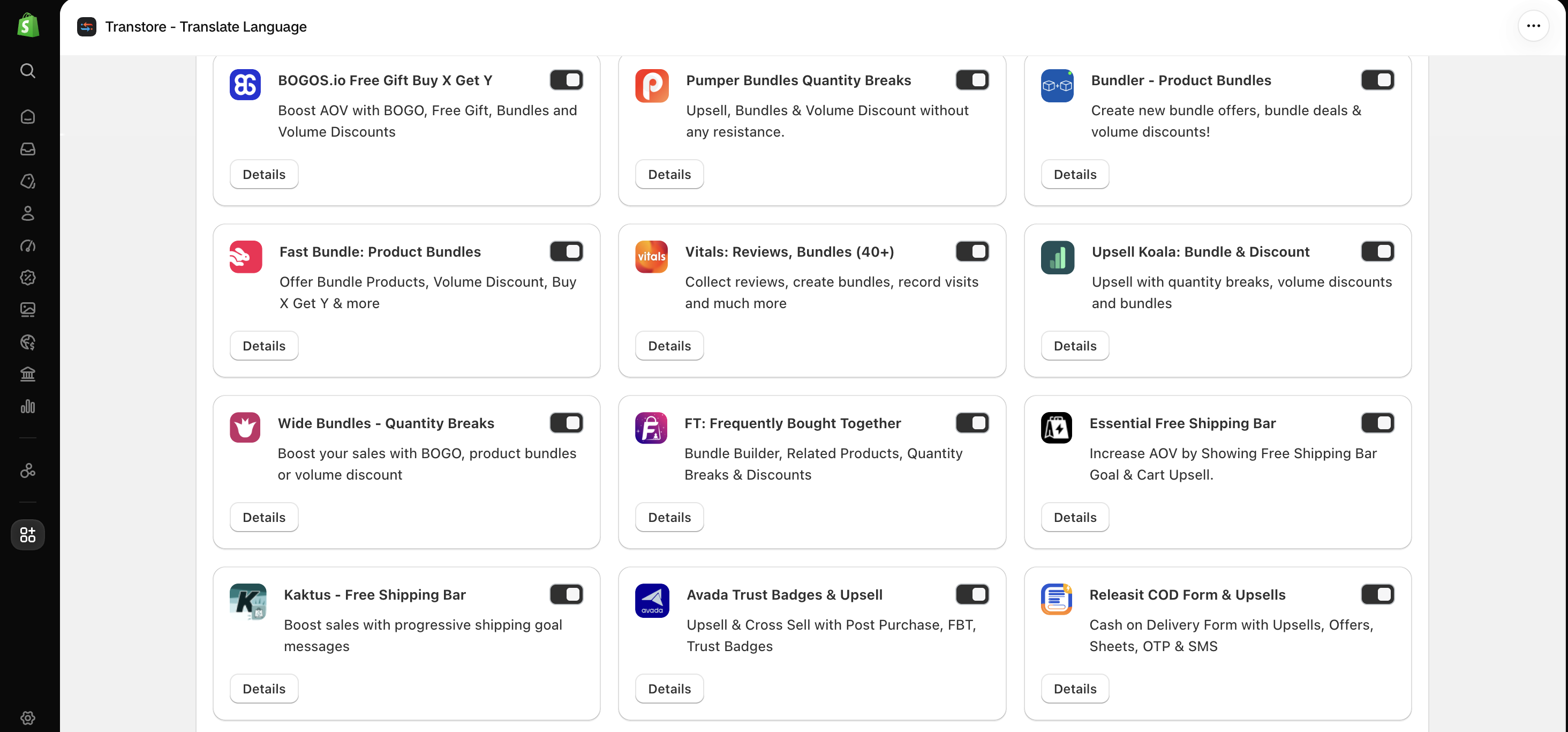
Task: Open Details for Upsell Koala
Action: [1075, 346]
